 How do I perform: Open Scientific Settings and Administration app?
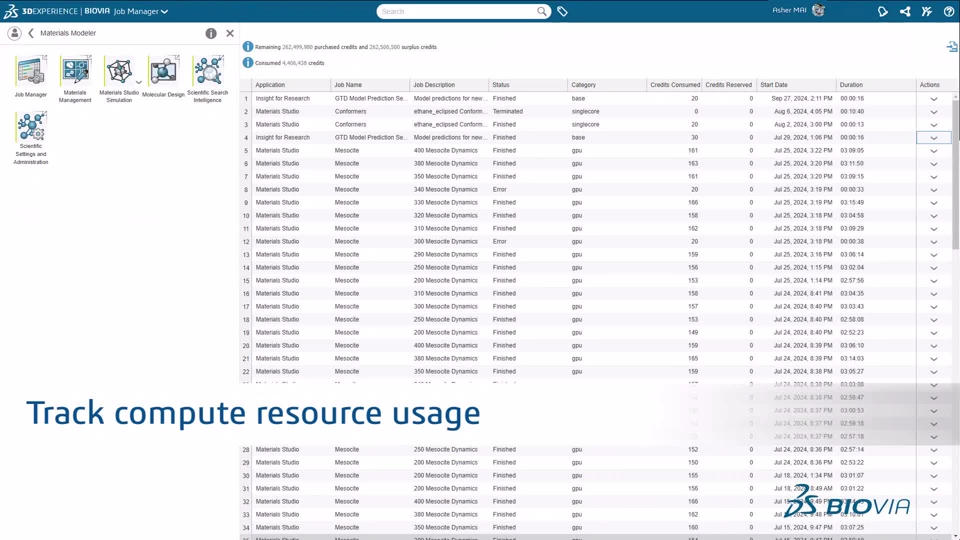[31, 127]
